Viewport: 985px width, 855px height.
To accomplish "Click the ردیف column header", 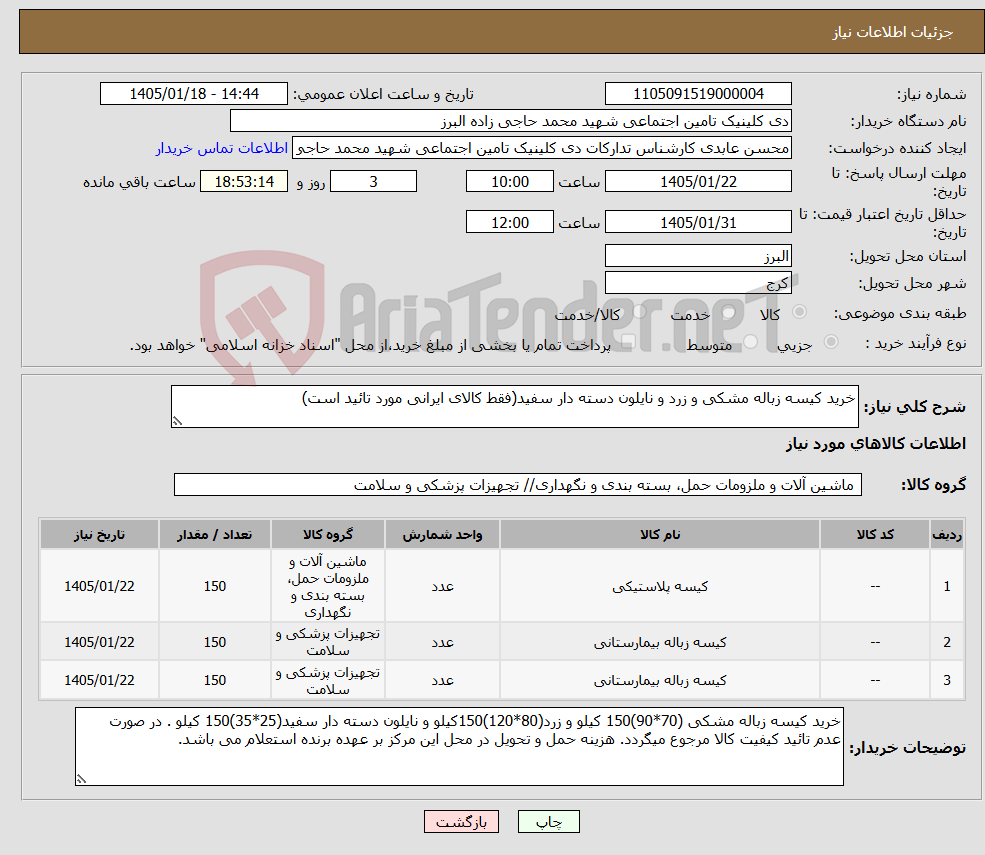I will (947, 534).
